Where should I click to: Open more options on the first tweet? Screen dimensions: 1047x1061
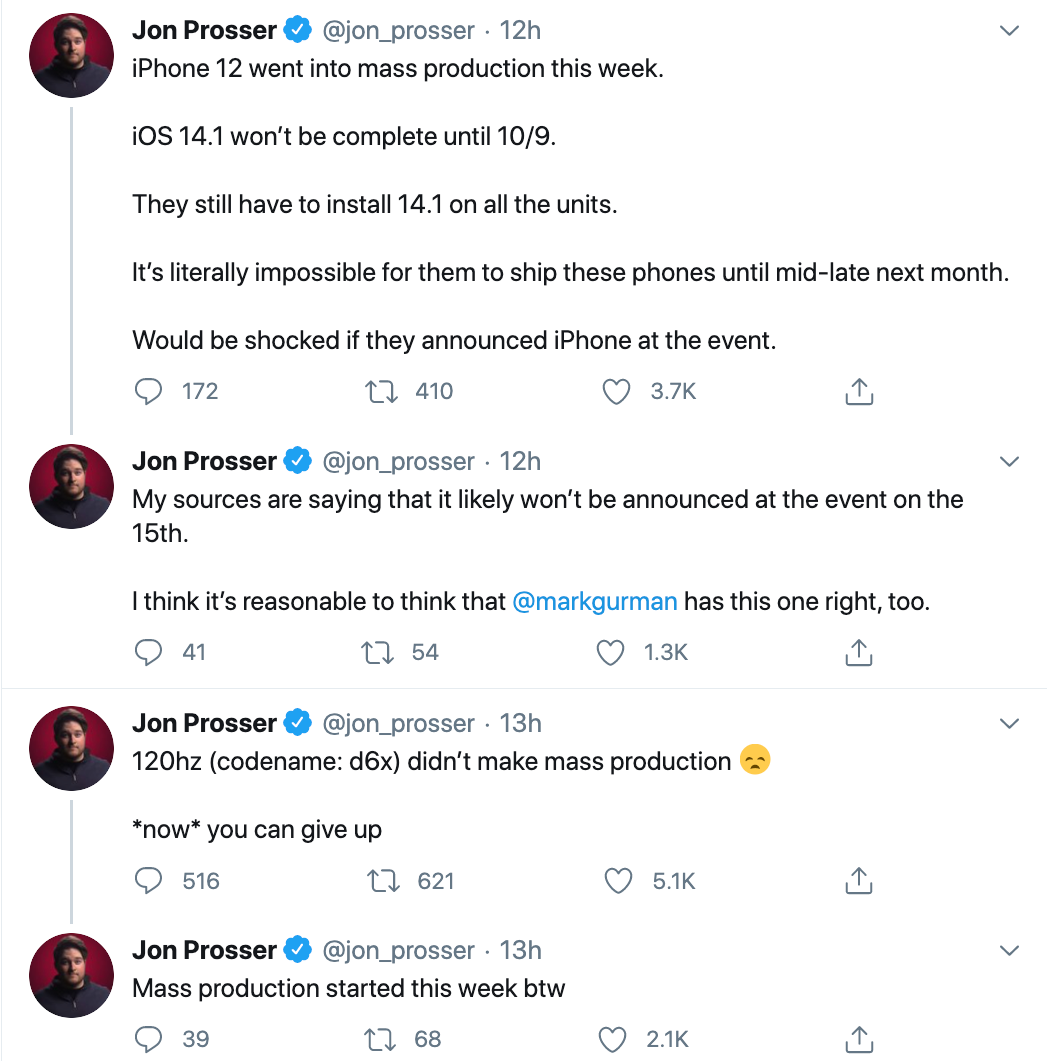pyautogui.click(x=1009, y=31)
